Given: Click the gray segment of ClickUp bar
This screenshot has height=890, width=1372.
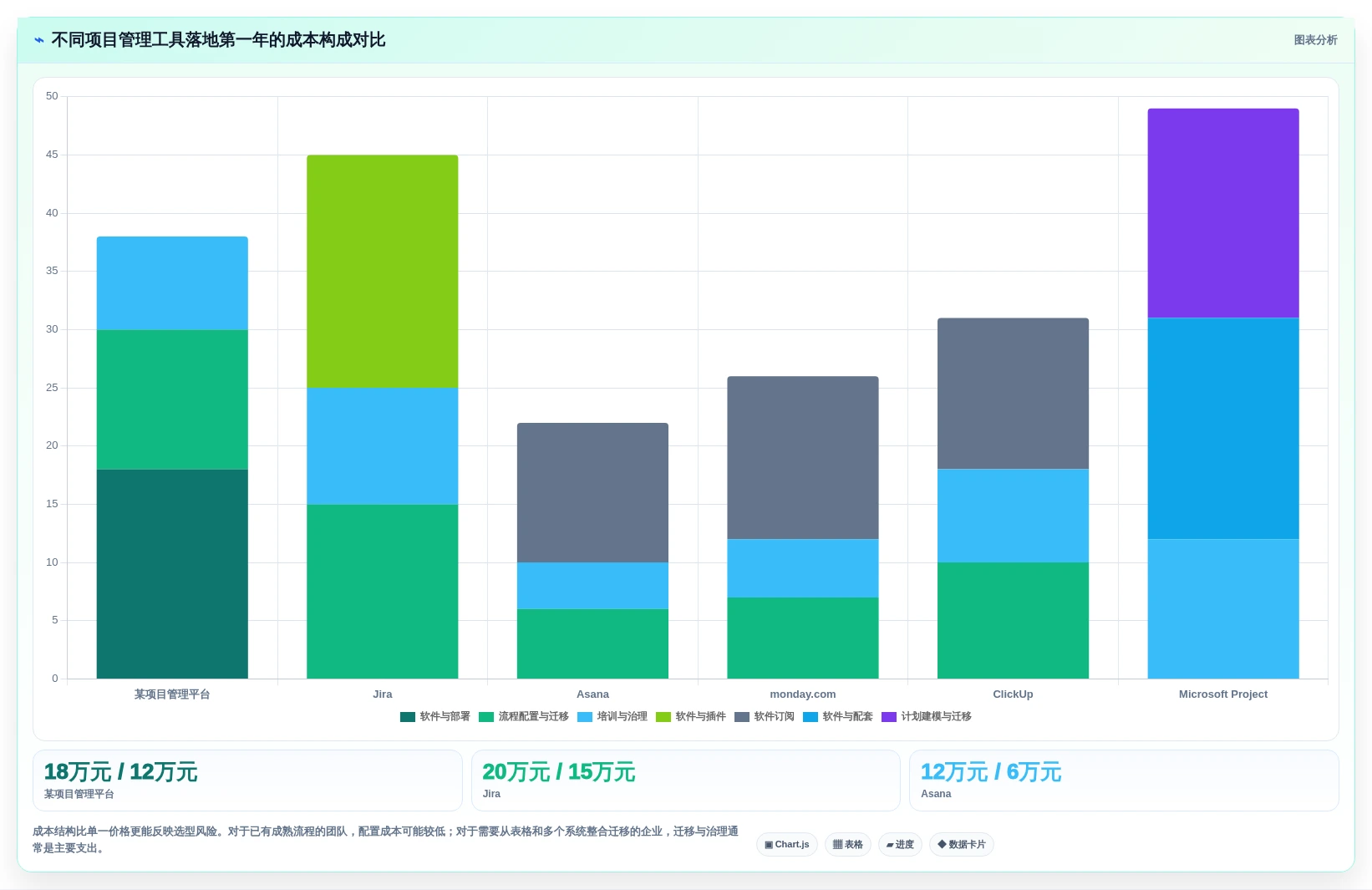Looking at the screenshot, I should point(1013,394).
